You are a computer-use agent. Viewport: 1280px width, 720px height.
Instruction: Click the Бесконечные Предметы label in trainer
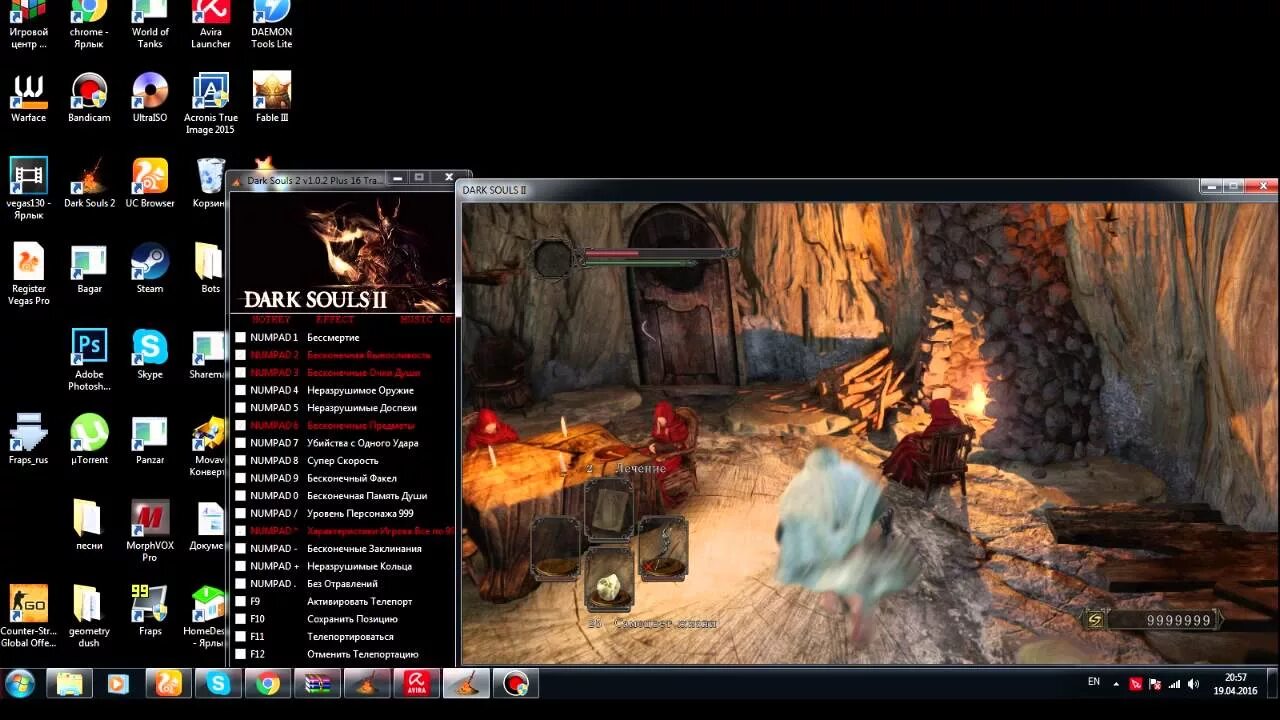(x=361, y=426)
